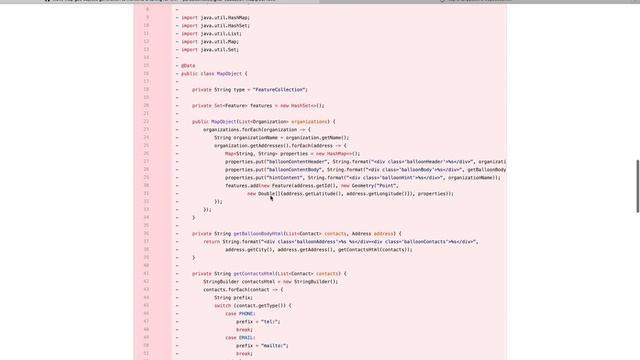Click the '@Data' annotation line
Viewport: 640px width, 360px height.
pos(188,66)
